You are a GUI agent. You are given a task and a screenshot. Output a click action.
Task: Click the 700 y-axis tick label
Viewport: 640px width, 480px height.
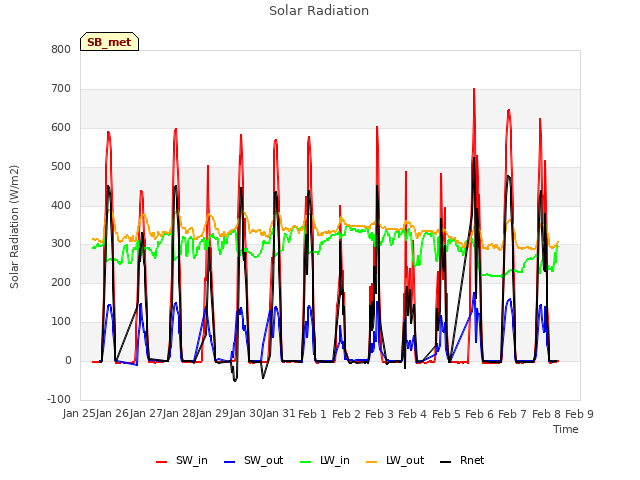[x=61, y=88]
